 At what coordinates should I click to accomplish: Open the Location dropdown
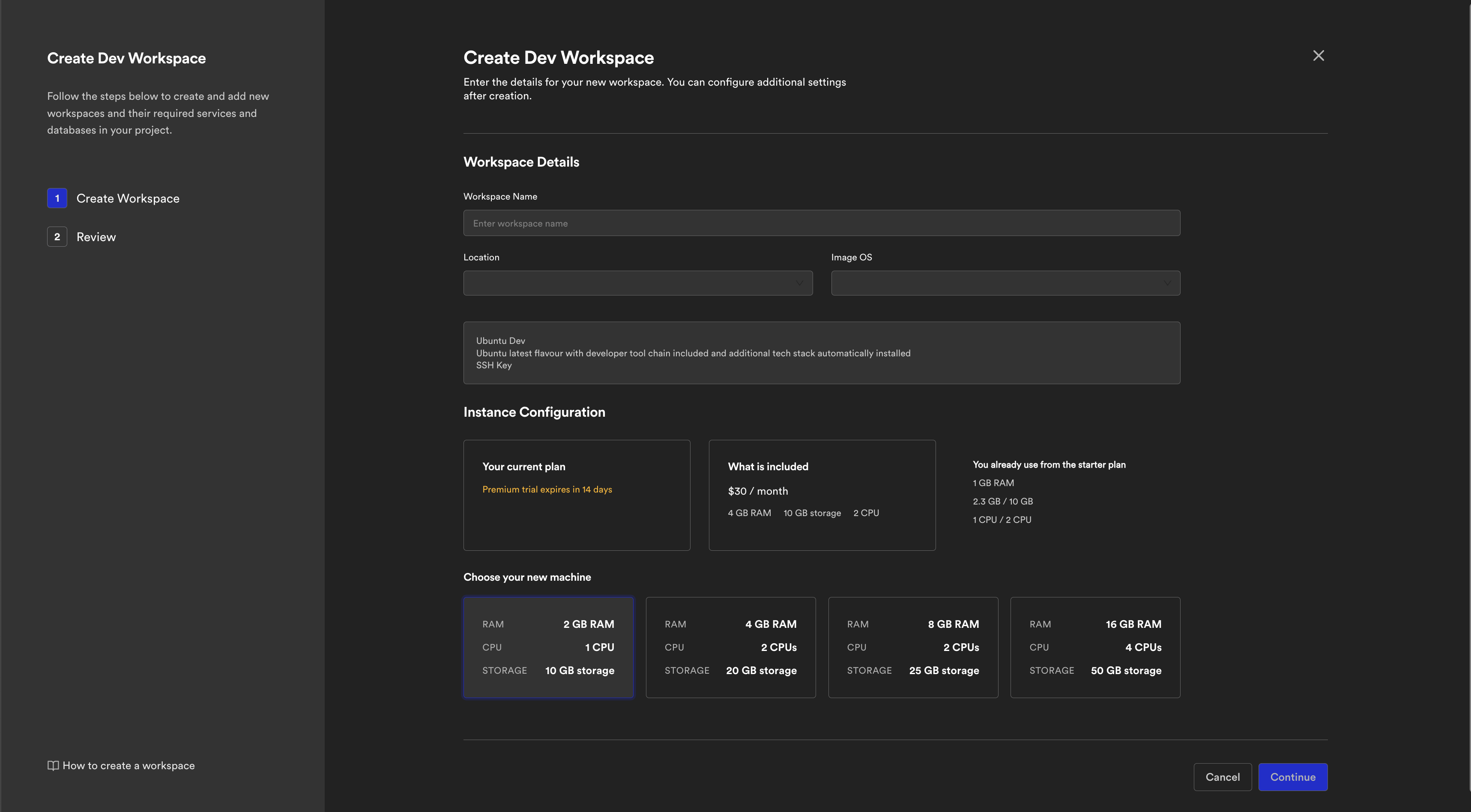(x=638, y=283)
